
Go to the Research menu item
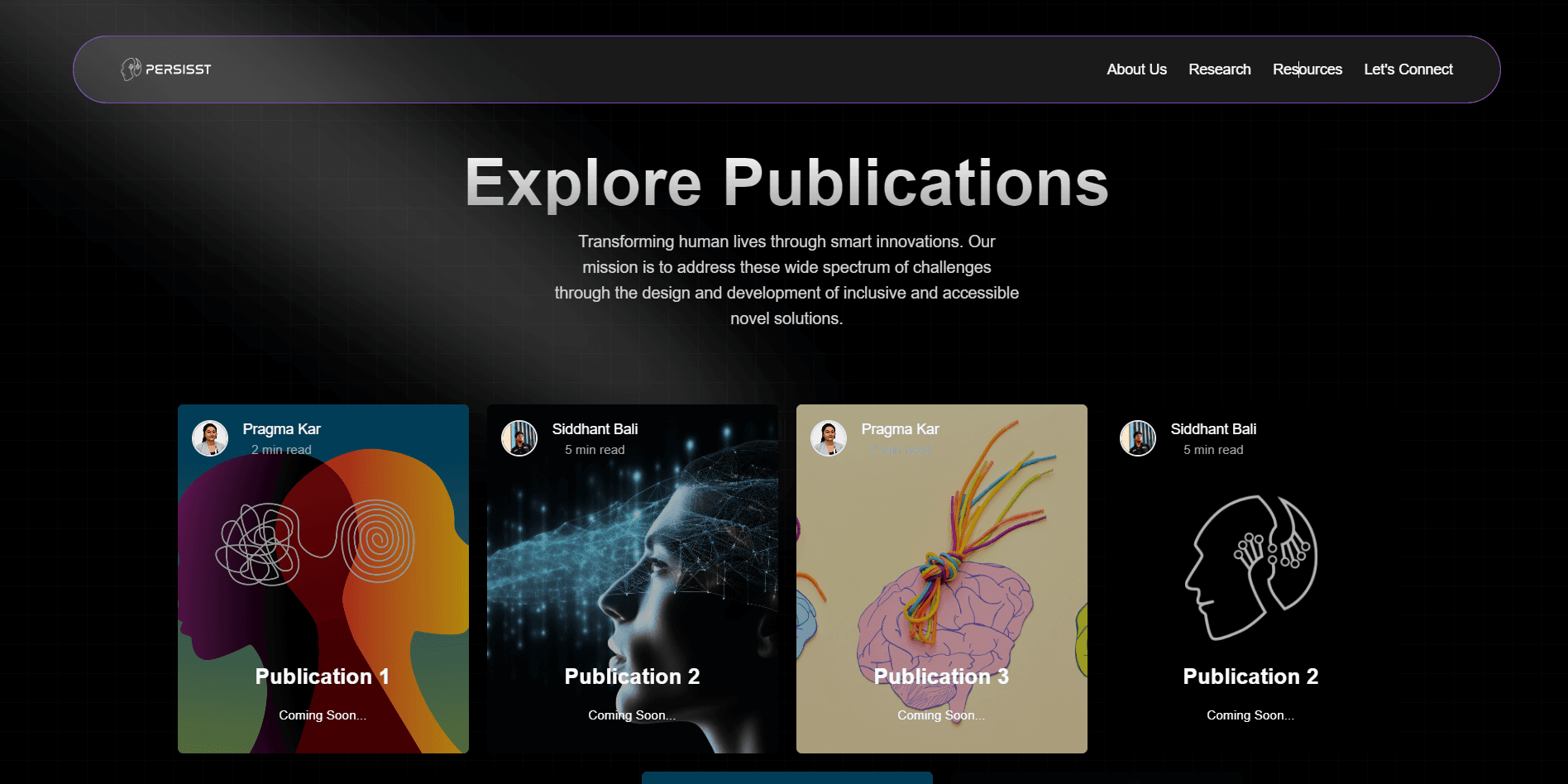pos(1219,69)
